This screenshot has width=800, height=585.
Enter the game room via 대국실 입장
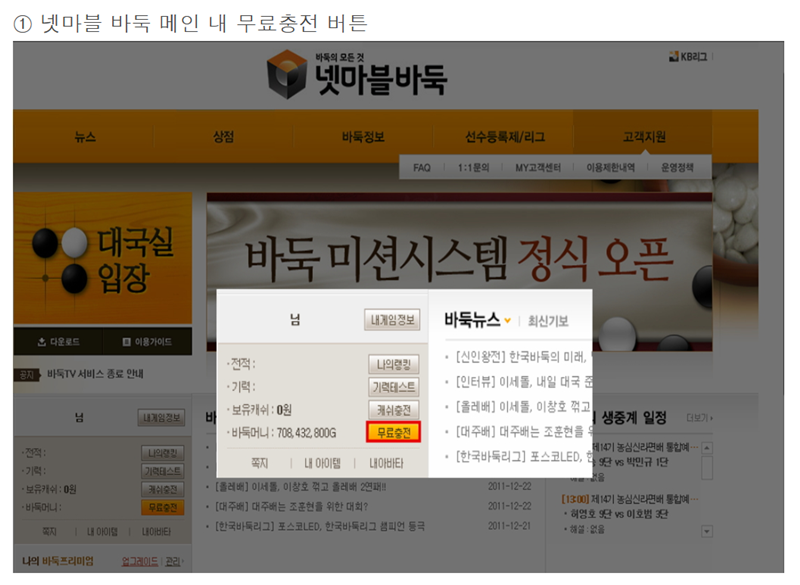tap(103, 258)
